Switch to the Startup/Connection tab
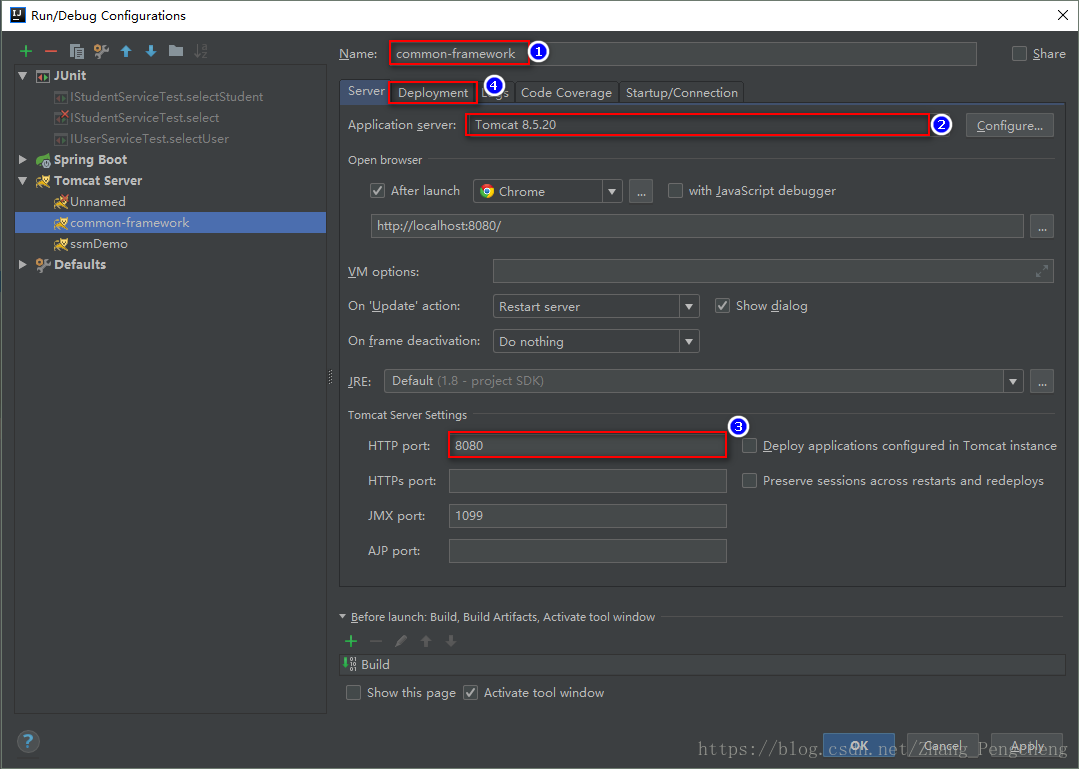Image resolution: width=1079 pixels, height=769 pixels. [681, 93]
